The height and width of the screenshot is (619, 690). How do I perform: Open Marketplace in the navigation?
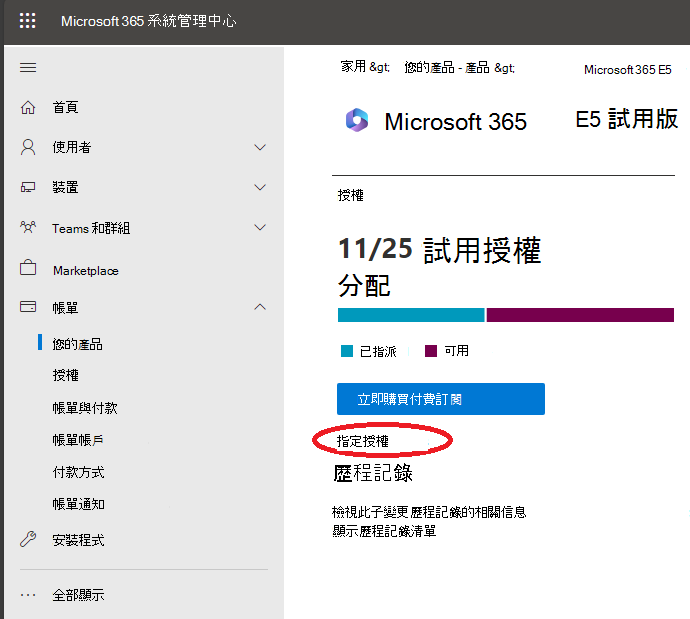pos(86,271)
